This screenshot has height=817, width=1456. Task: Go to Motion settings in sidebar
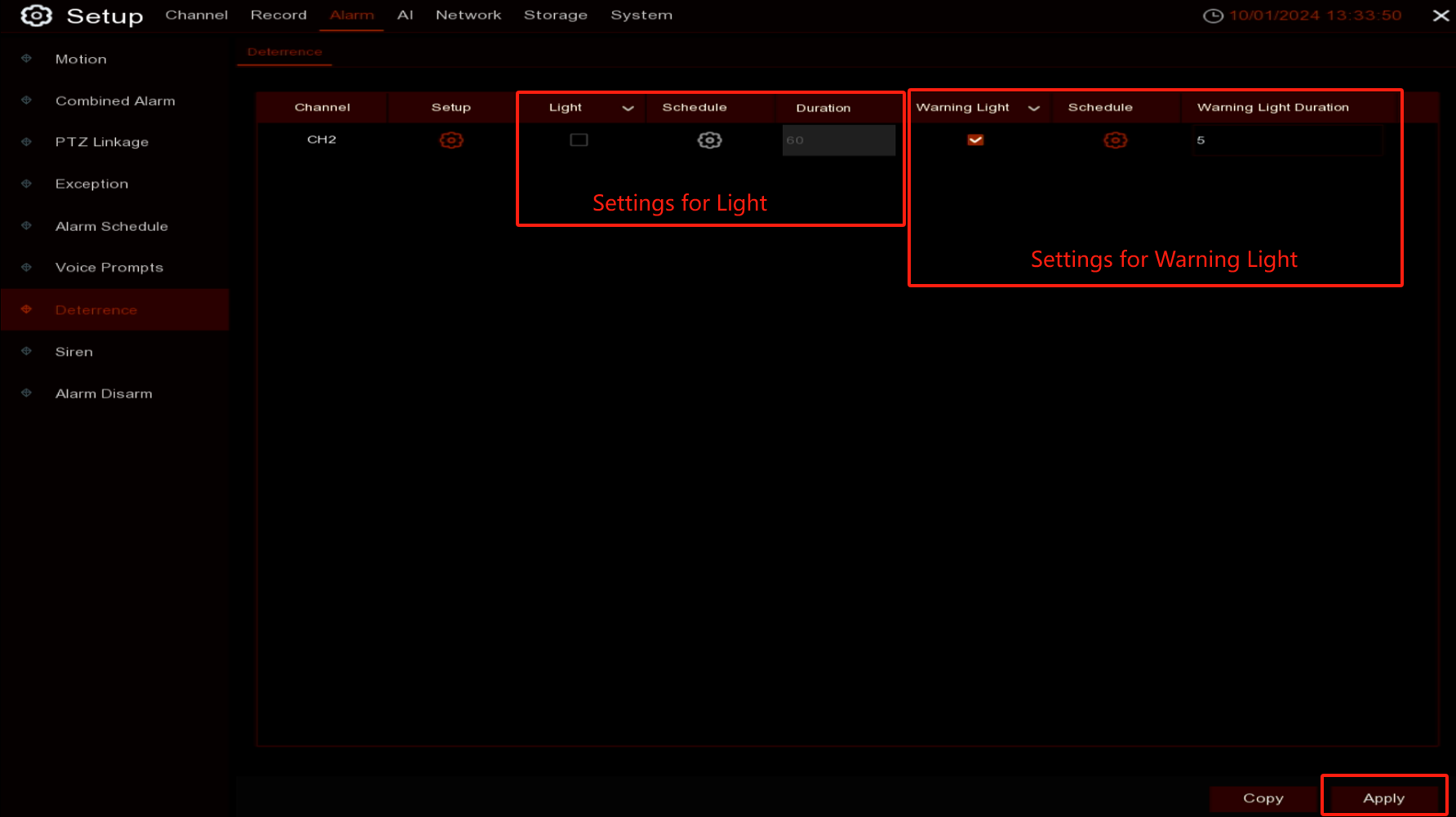click(x=81, y=60)
